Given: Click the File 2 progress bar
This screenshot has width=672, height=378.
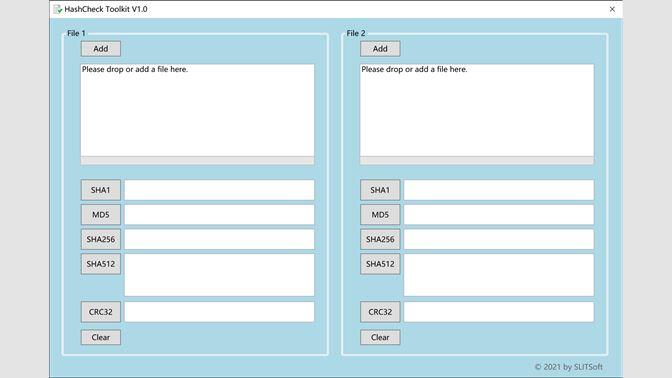Looking at the screenshot, I should click(x=477, y=161).
